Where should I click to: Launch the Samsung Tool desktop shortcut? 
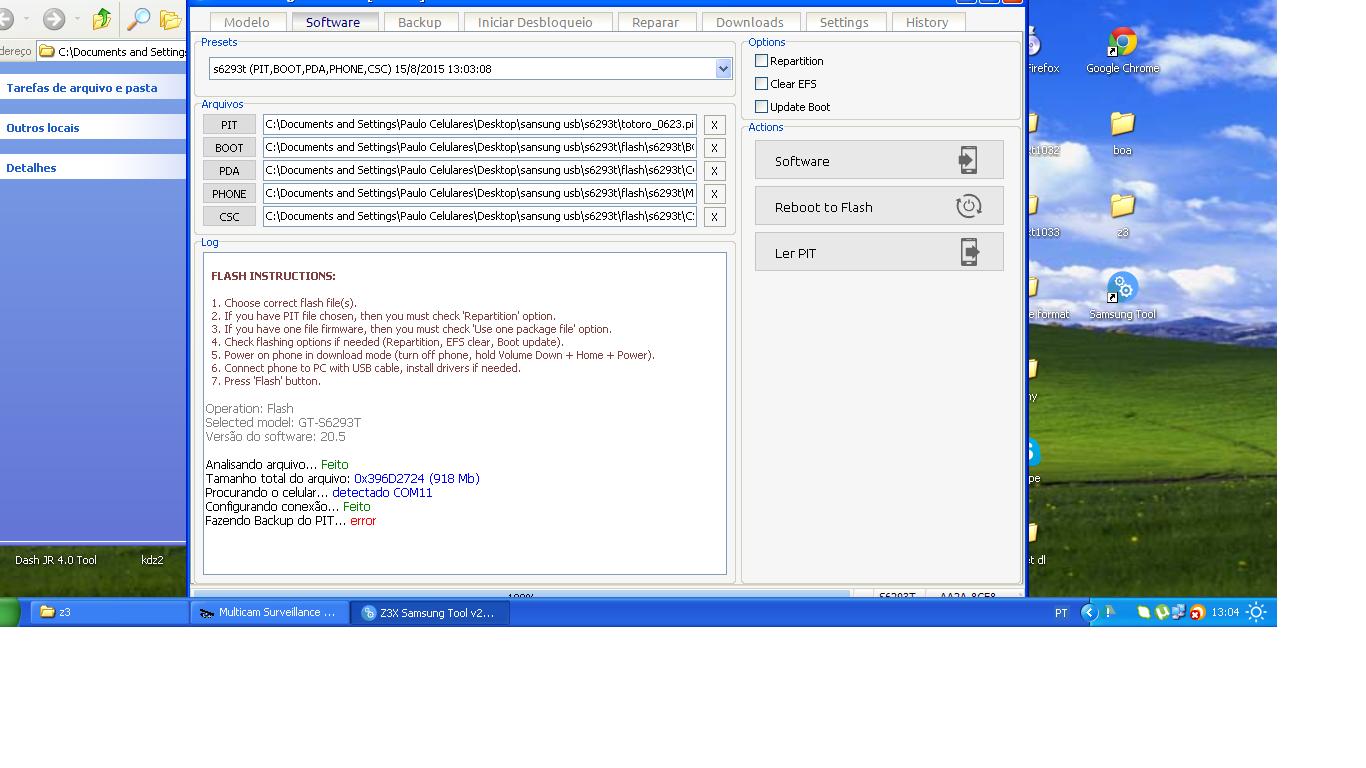1122,297
